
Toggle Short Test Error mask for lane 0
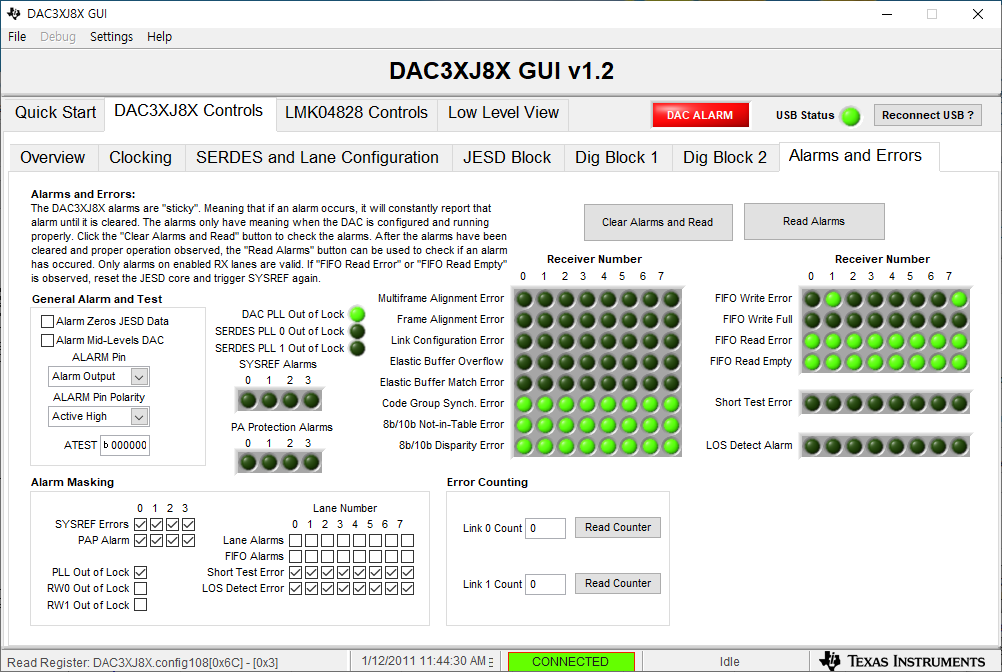pos(295,572)
